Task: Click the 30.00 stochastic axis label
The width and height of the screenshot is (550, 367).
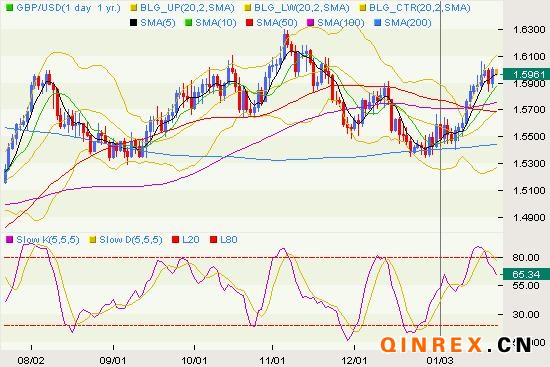Action: [526, 314]
